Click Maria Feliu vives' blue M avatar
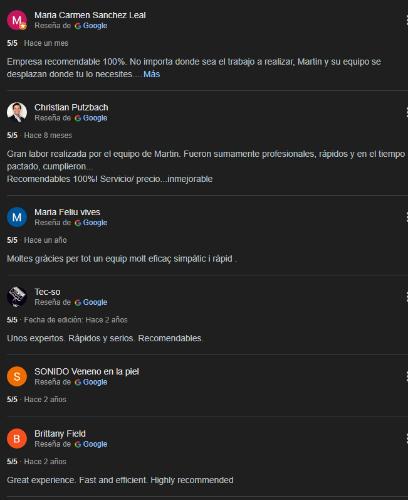The image size is (408, 500). pyautogui.click(x=17, y=217)
